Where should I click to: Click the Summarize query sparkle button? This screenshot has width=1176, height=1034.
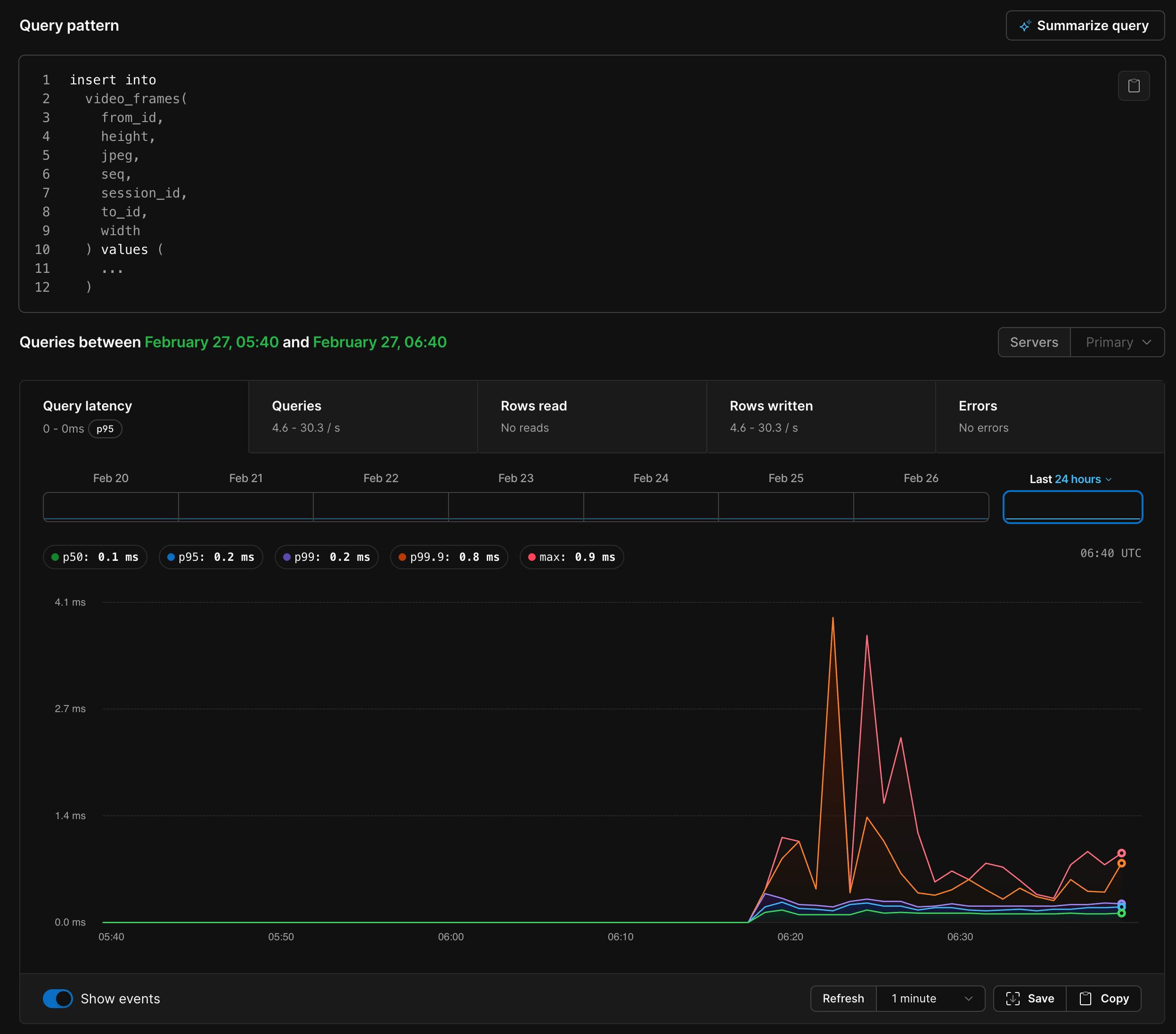(1085, 26)
